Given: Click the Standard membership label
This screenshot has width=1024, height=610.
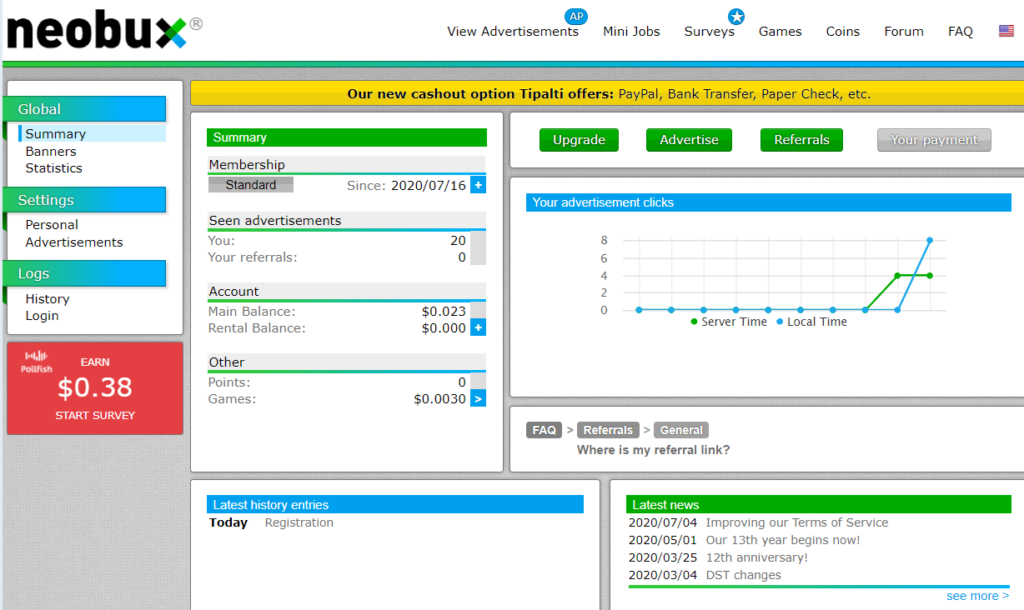Looking at the screenshot, I should click(251, 185).
